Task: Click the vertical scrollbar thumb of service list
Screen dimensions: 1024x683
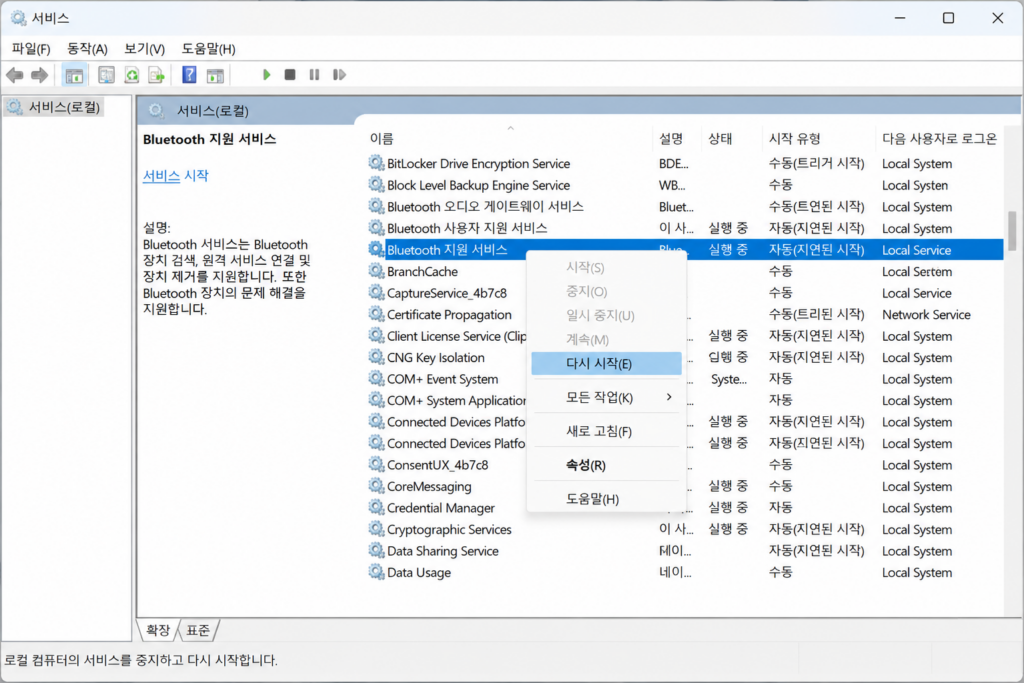Action: click(x=1012, y=230)
